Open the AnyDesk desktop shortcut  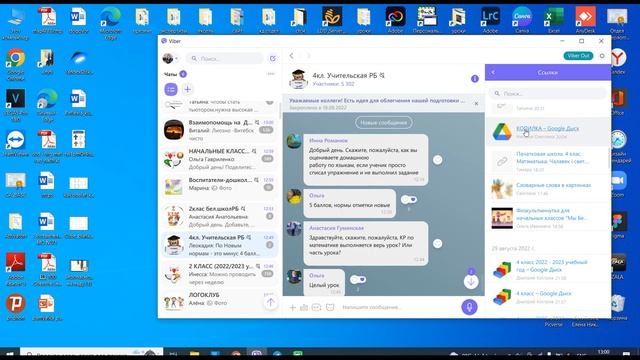pos(585,20)
